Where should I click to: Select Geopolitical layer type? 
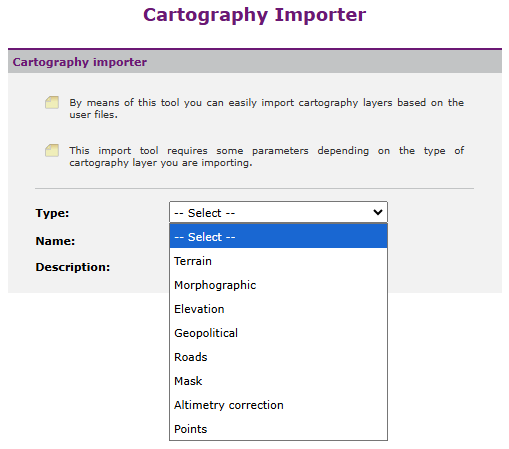click(x=278, y=333)
